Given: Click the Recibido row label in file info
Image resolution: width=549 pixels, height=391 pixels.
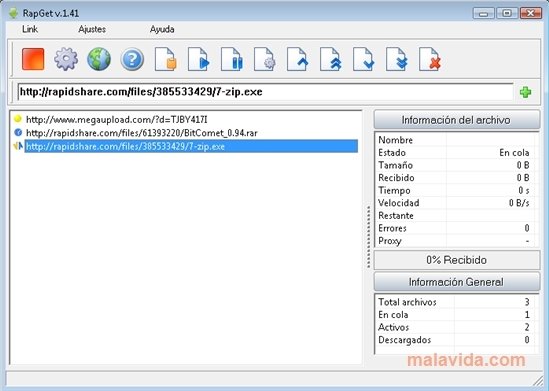Looking at the screenshot, I should coord(396,178).
